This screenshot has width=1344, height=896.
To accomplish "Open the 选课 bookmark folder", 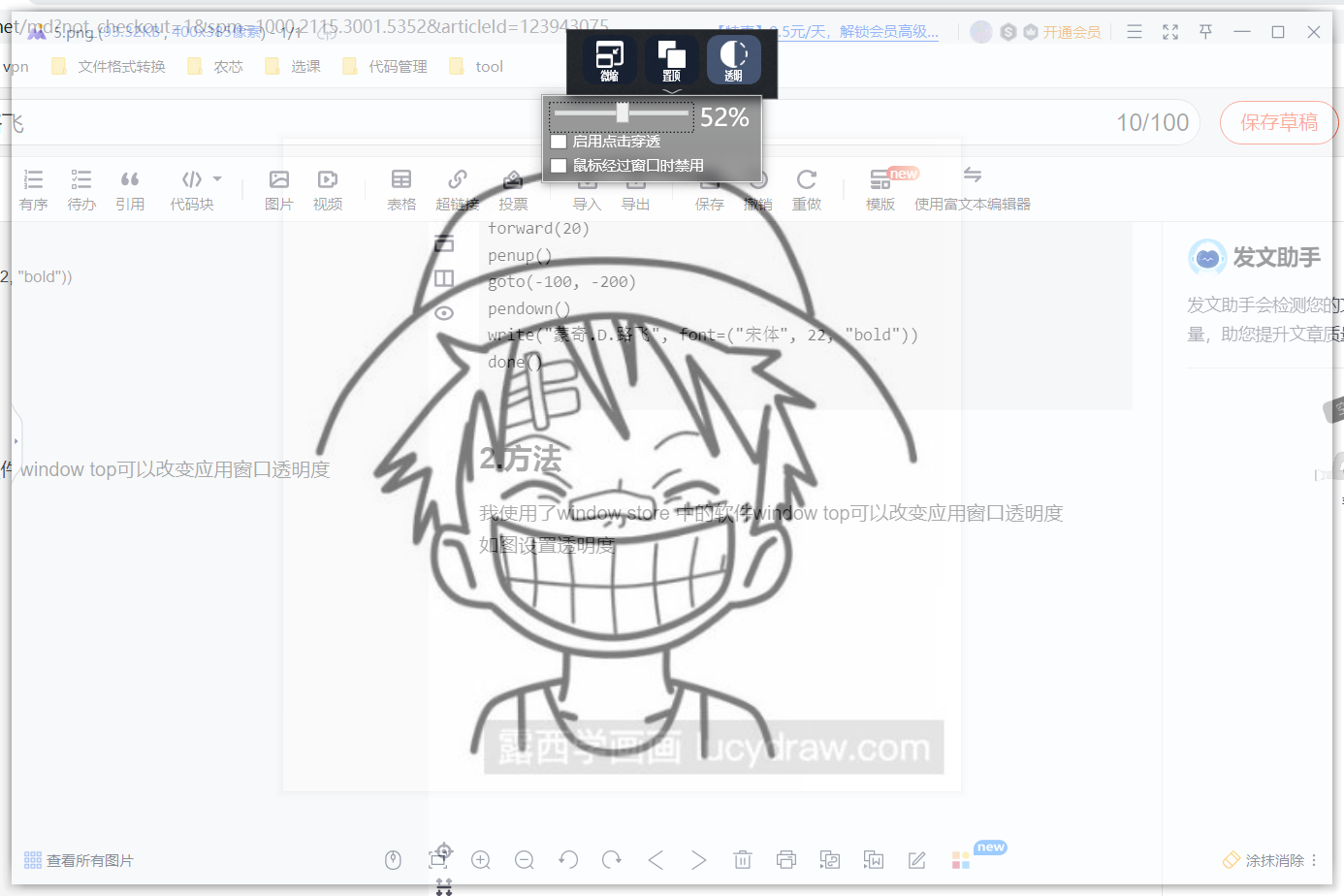I will pyautogui.click(x=293, y=66).
